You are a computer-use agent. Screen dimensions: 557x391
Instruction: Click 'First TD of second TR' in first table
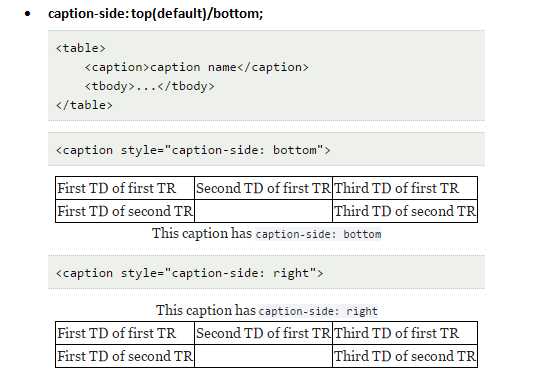click(125, 211)
